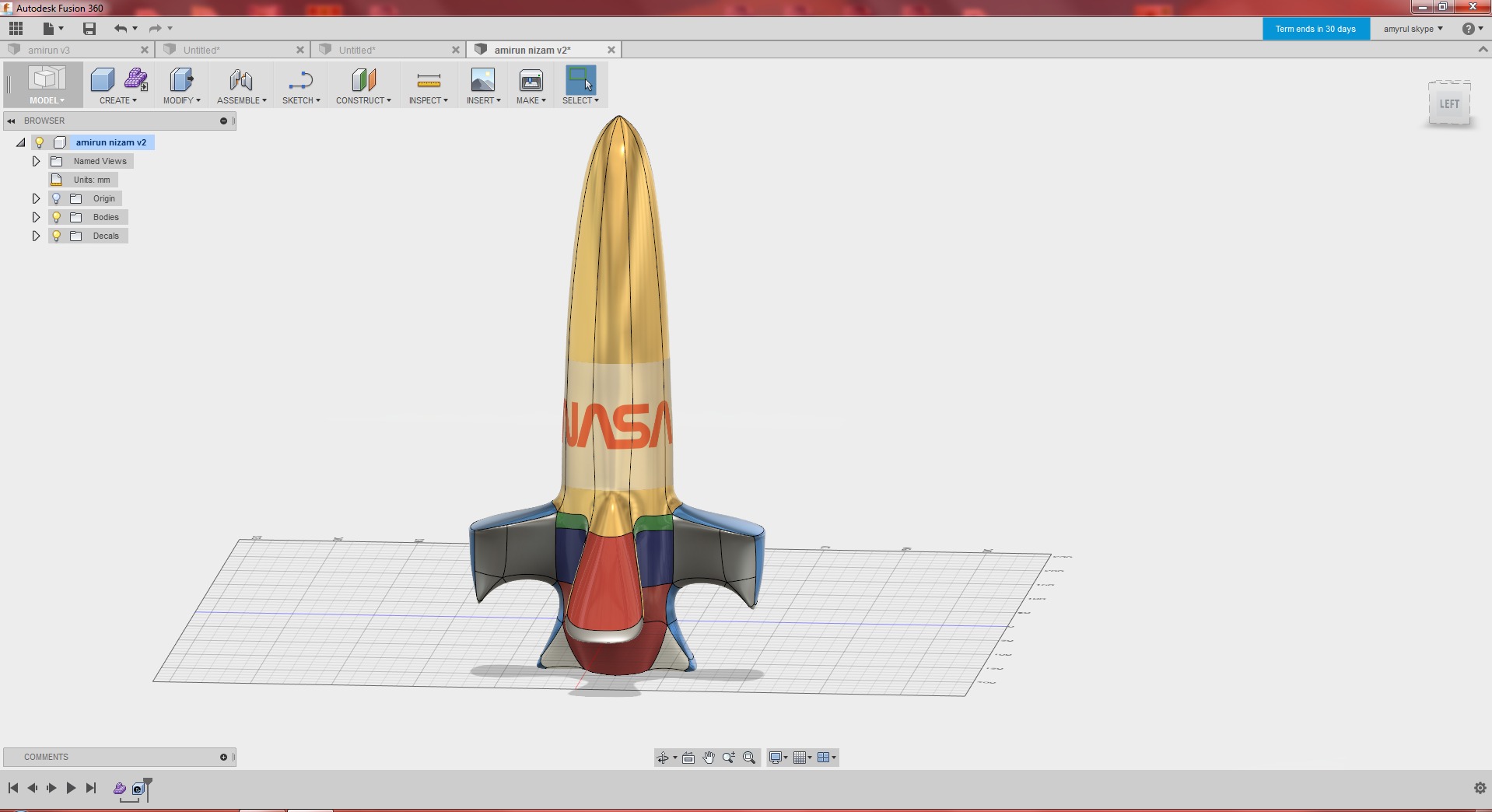Expand the Named Views tree item

tap(35, 161)
